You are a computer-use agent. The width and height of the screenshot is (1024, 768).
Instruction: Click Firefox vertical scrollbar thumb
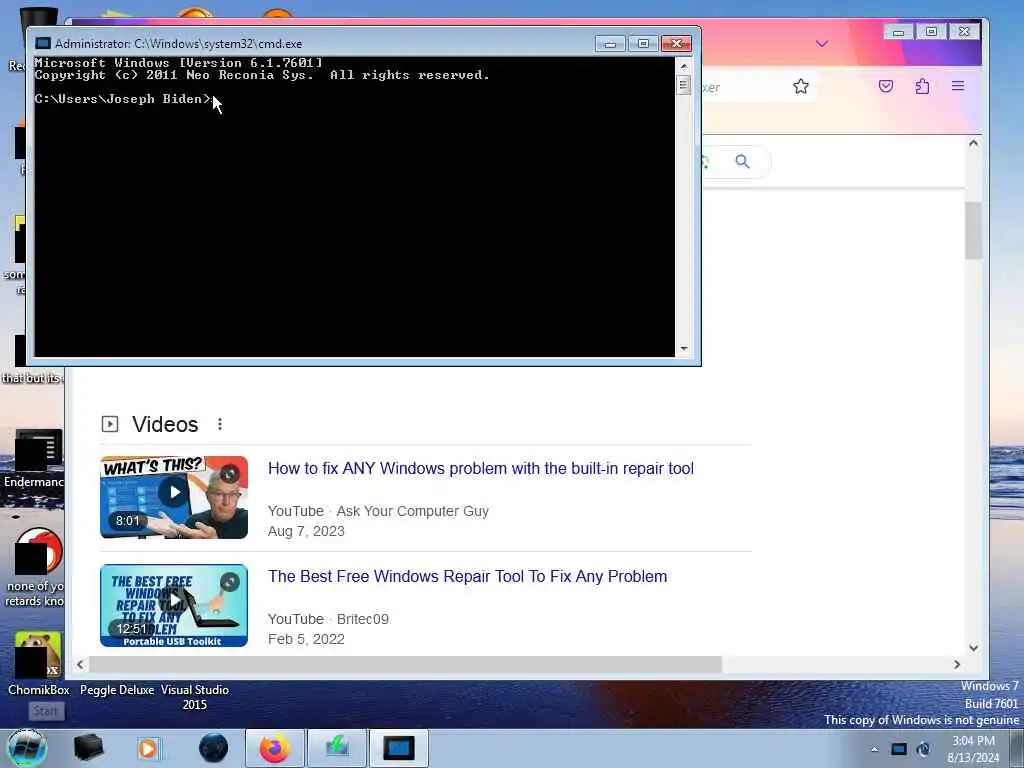(974, 231)
